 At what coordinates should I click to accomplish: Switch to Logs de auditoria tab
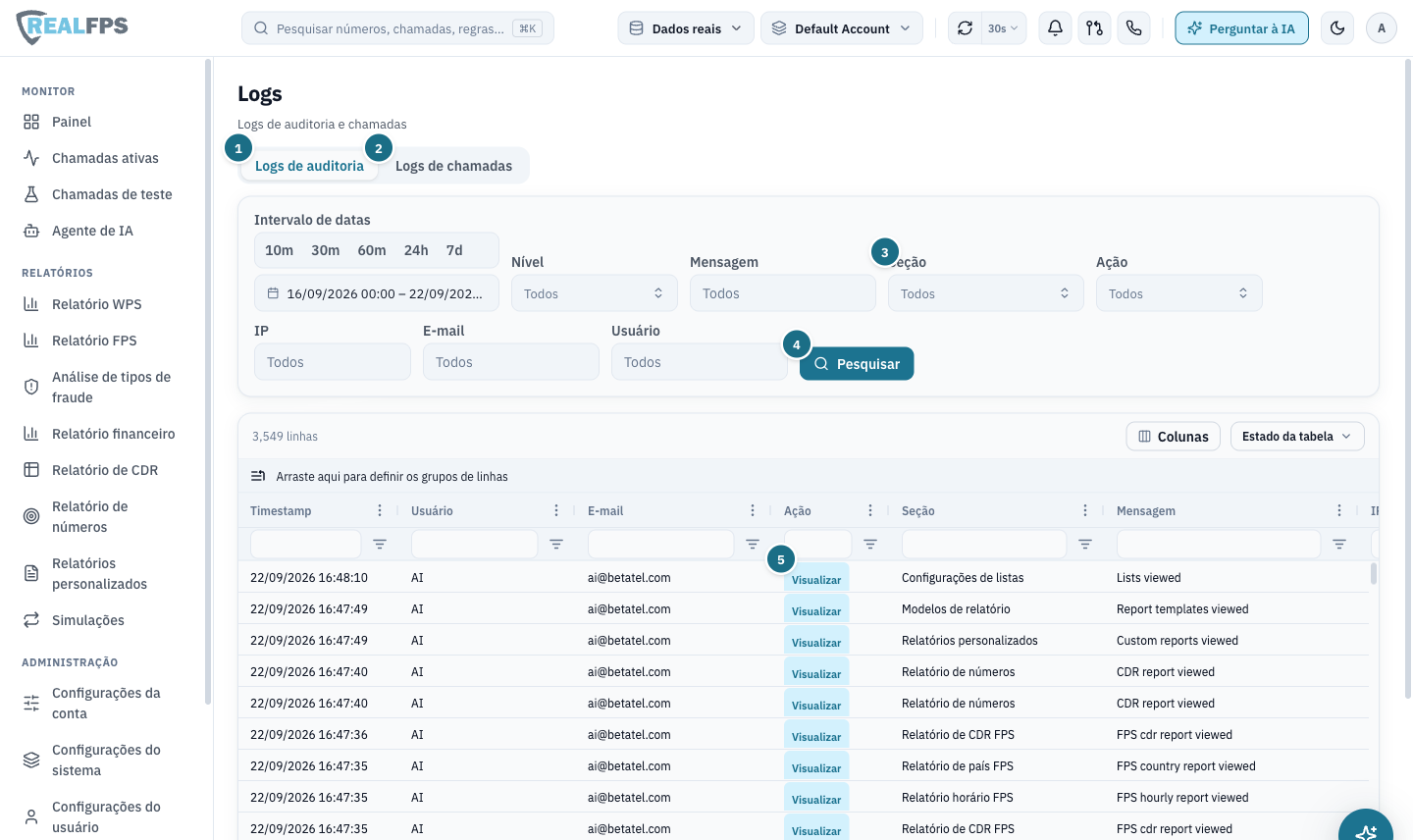pyautogui.click(x=309, y=166)
